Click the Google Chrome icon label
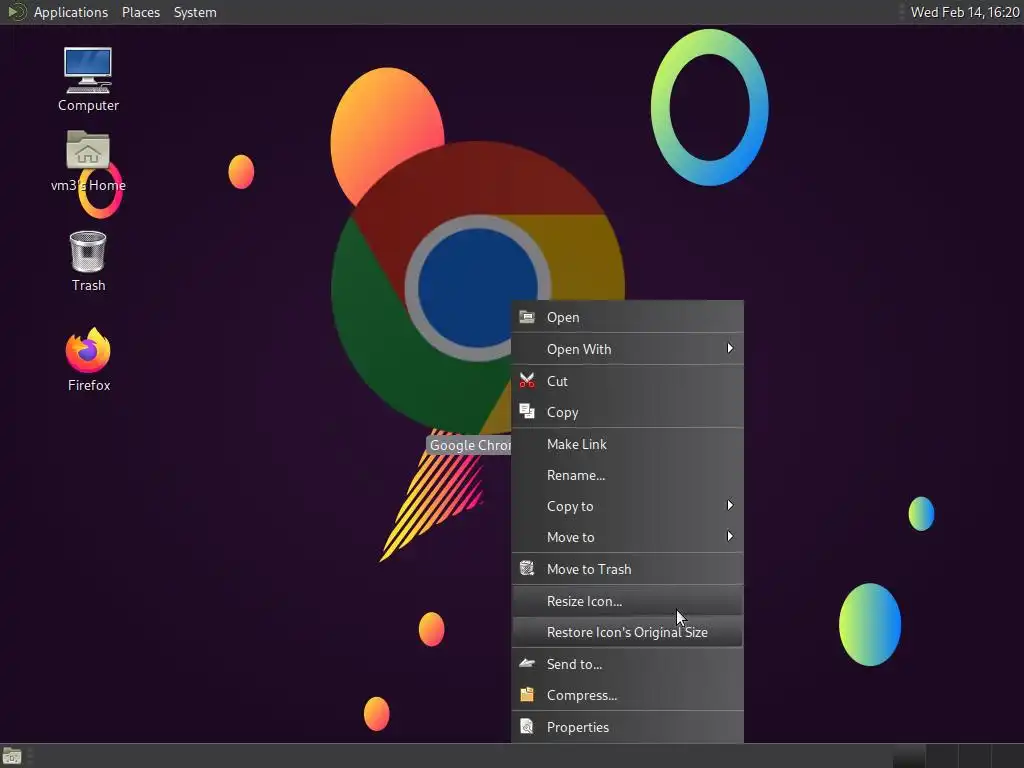This screenshot has width=1024, height=768. coord(469,445)
